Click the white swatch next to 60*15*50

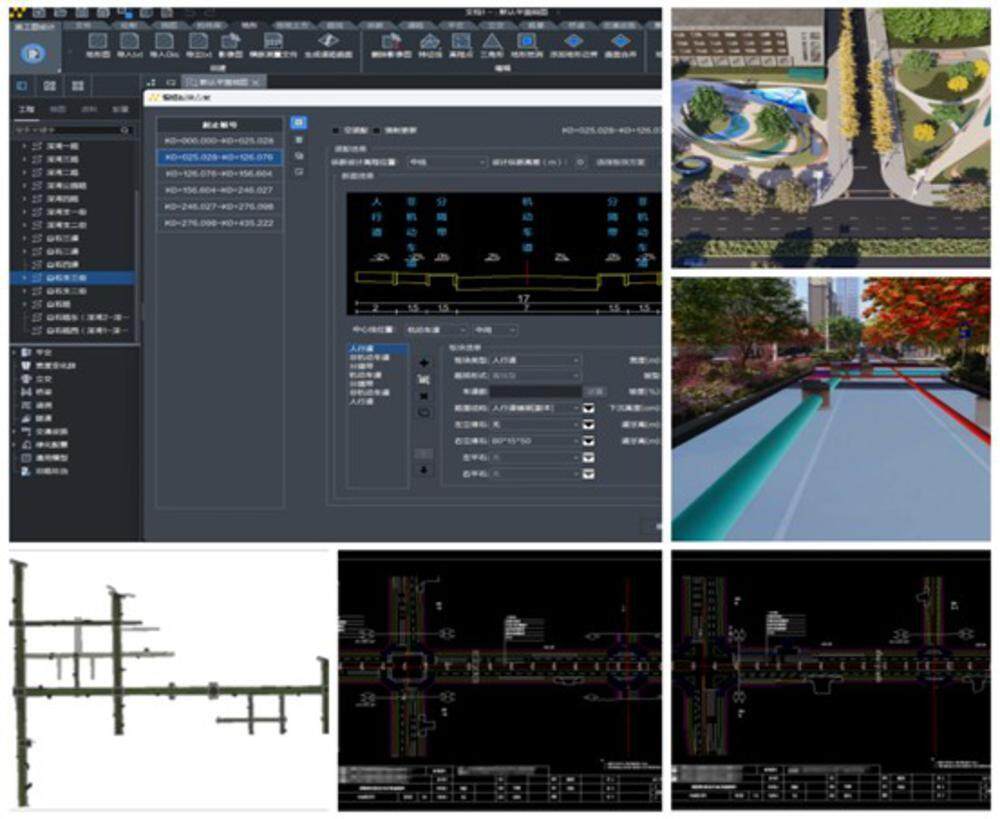coord(590,440)
